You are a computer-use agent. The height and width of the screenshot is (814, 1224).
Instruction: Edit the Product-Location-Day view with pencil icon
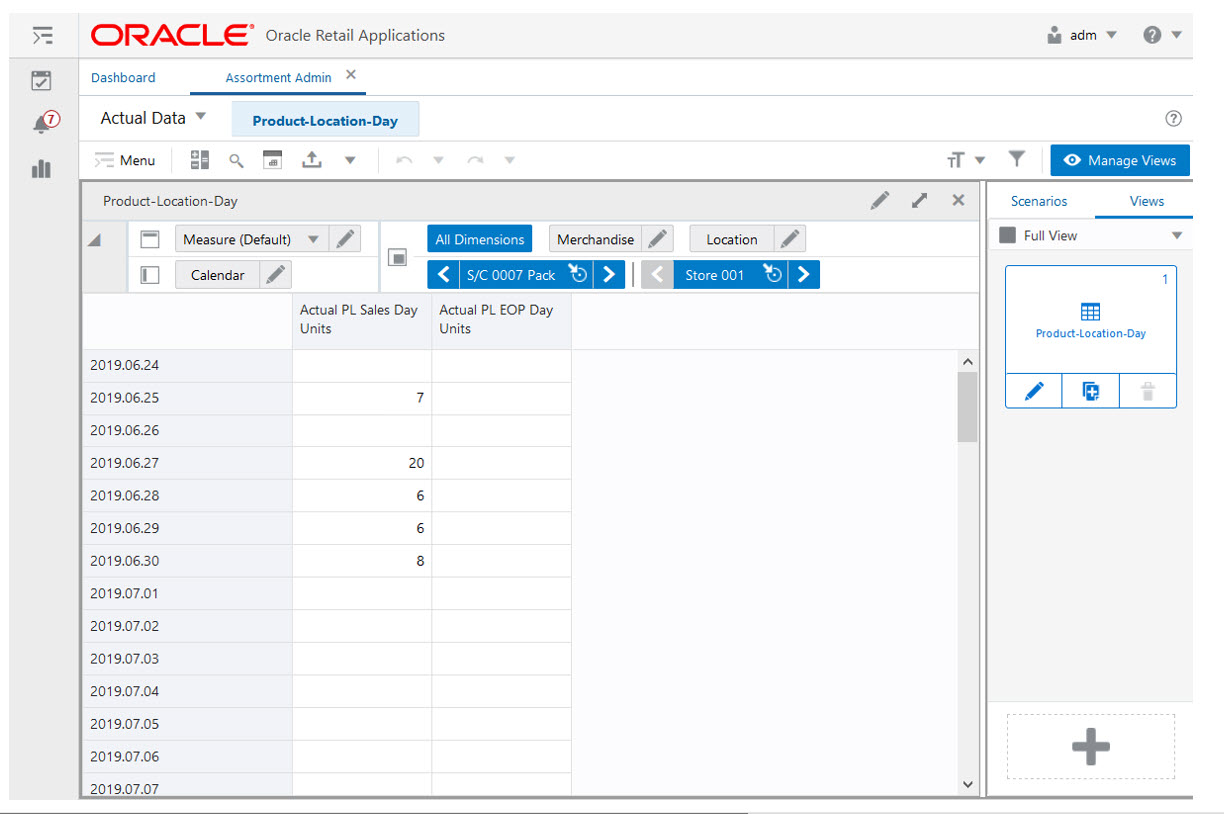(x=880, y=201)
